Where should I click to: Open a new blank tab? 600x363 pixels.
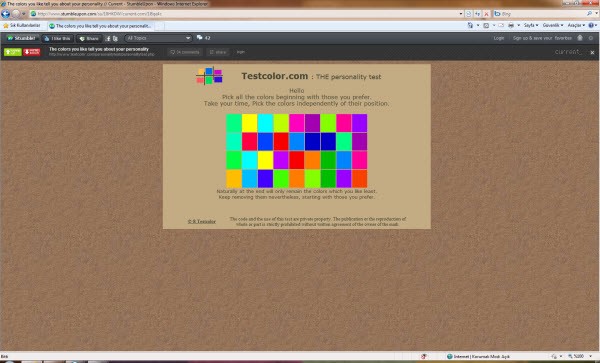[160, 26]
